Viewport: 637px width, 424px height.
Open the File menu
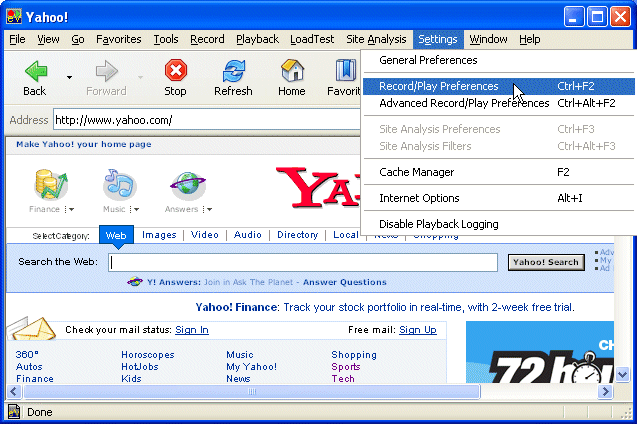(x=17, y=39)
